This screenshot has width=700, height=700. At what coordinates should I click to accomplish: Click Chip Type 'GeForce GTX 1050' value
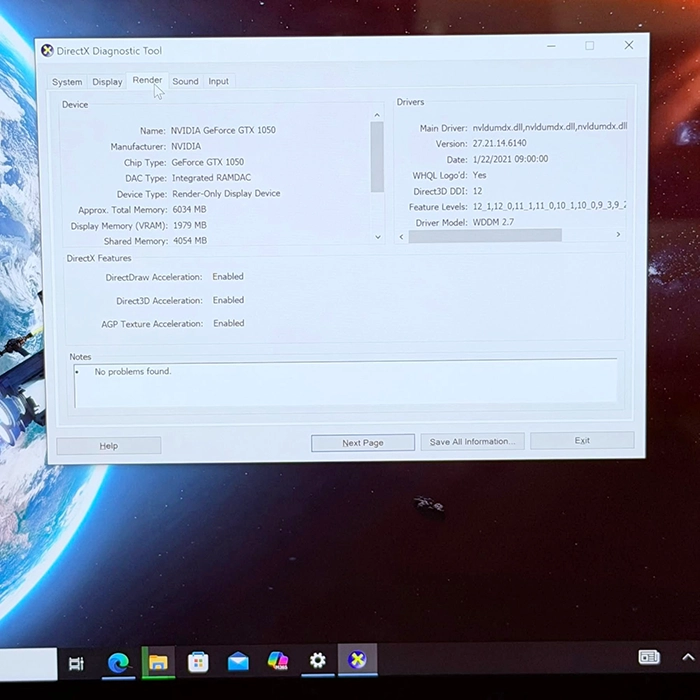(x=208, y=162)
